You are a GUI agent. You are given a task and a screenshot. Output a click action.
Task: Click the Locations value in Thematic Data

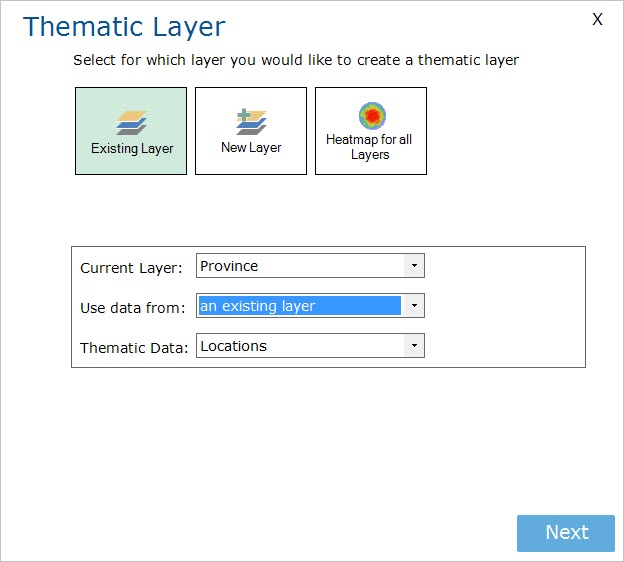point(233,346)
